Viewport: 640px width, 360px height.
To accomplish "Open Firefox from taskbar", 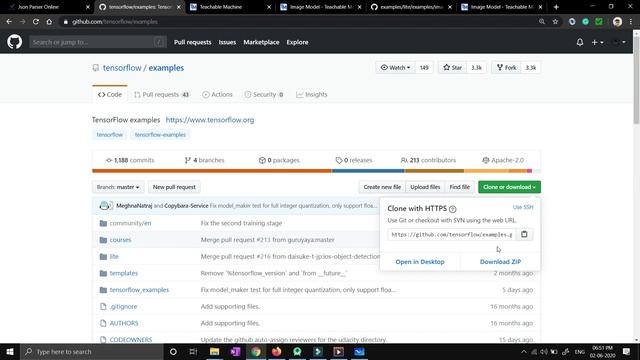I will click(276, 351).
